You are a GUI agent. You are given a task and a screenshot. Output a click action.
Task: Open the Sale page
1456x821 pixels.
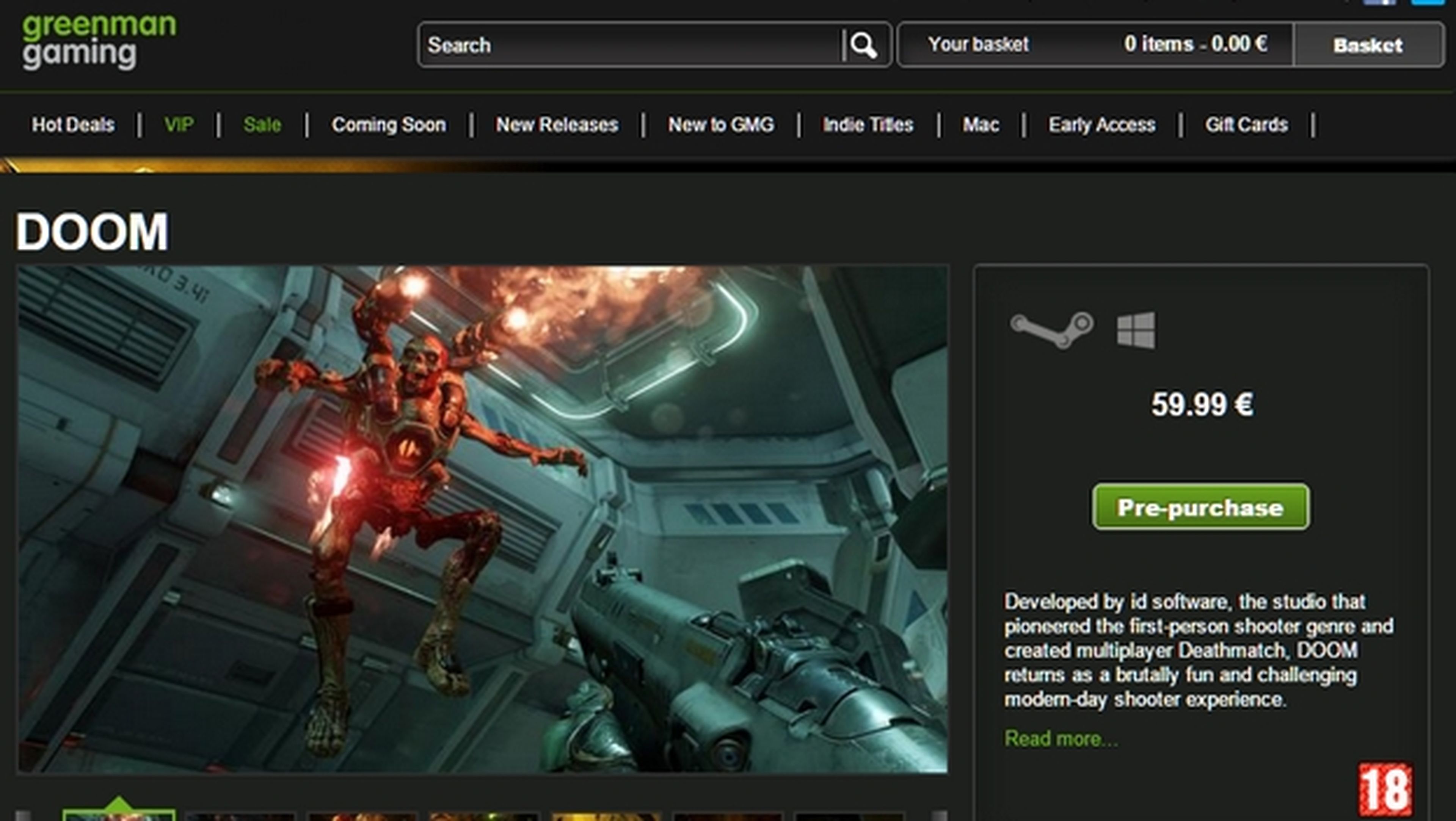point(262,124)
